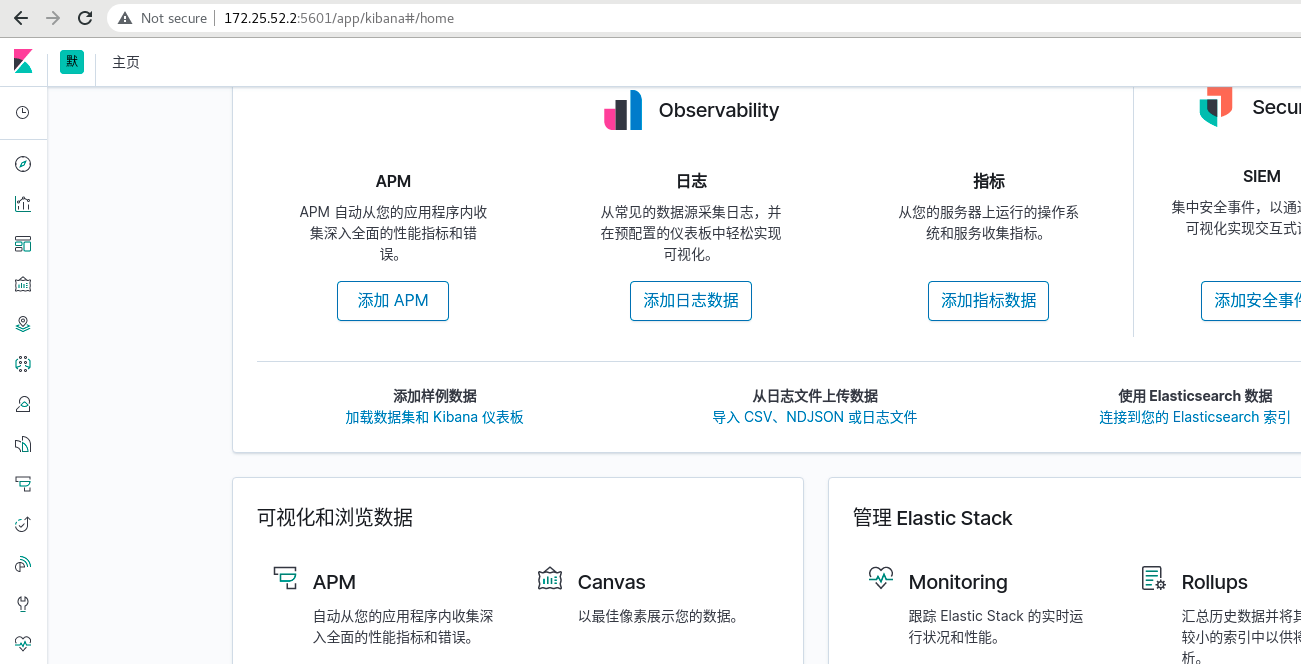The width and height of the screenshot is (1301, 664).
Task: Open APM title in 可视化和浏览数据
Action: [334, 582]
